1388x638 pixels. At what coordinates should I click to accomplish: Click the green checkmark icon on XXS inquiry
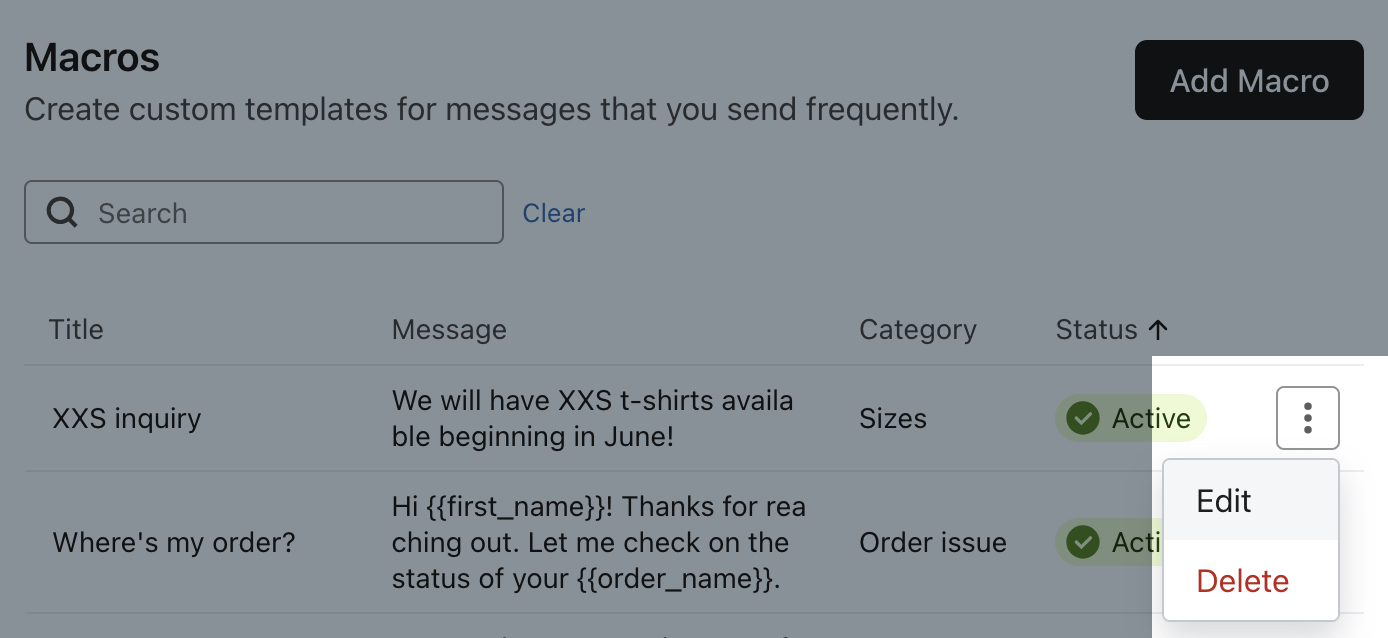pyautogui.click(x=1083, y=418)
